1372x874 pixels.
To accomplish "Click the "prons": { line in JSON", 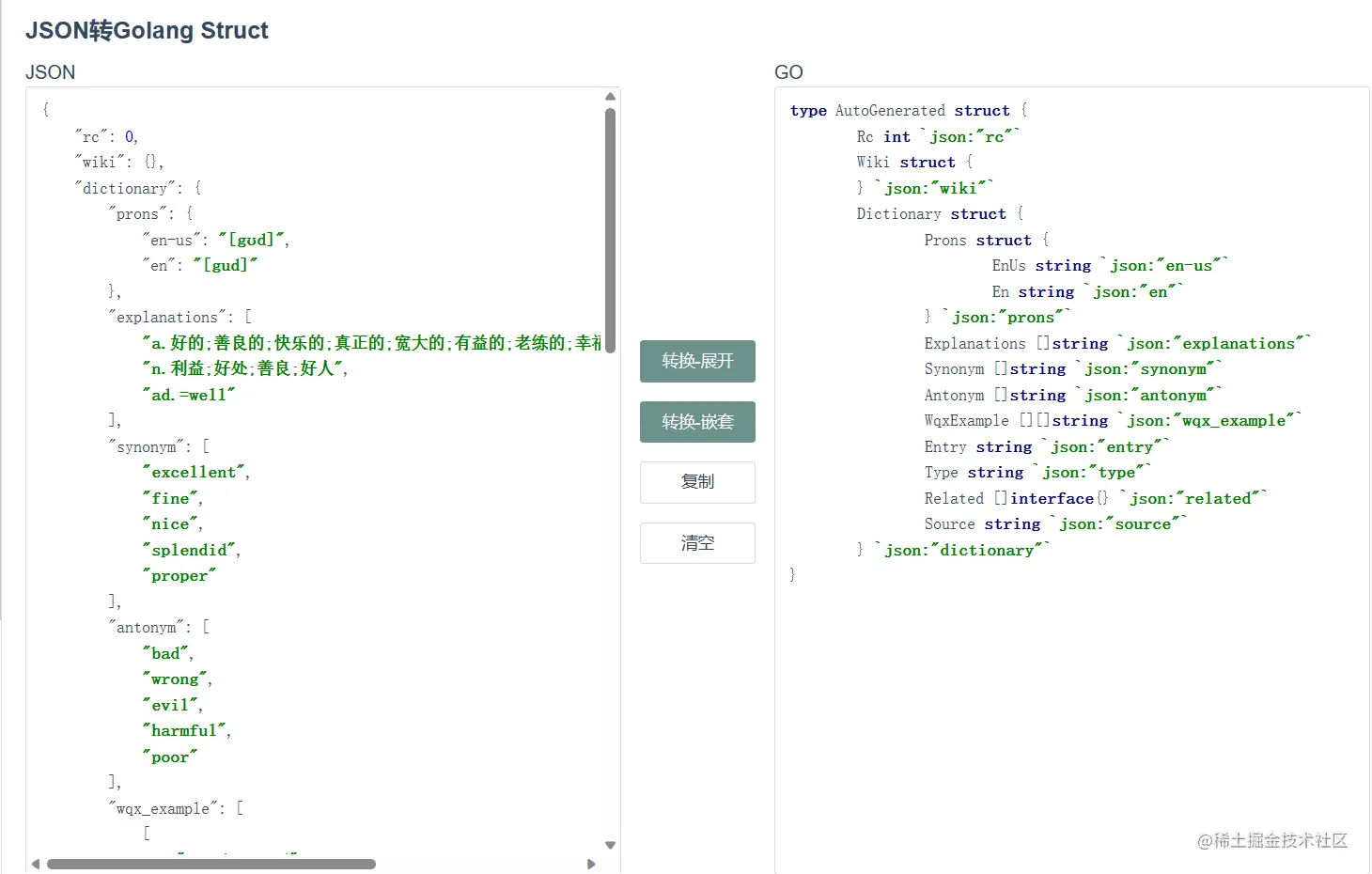I will click(x=150, y=214).
